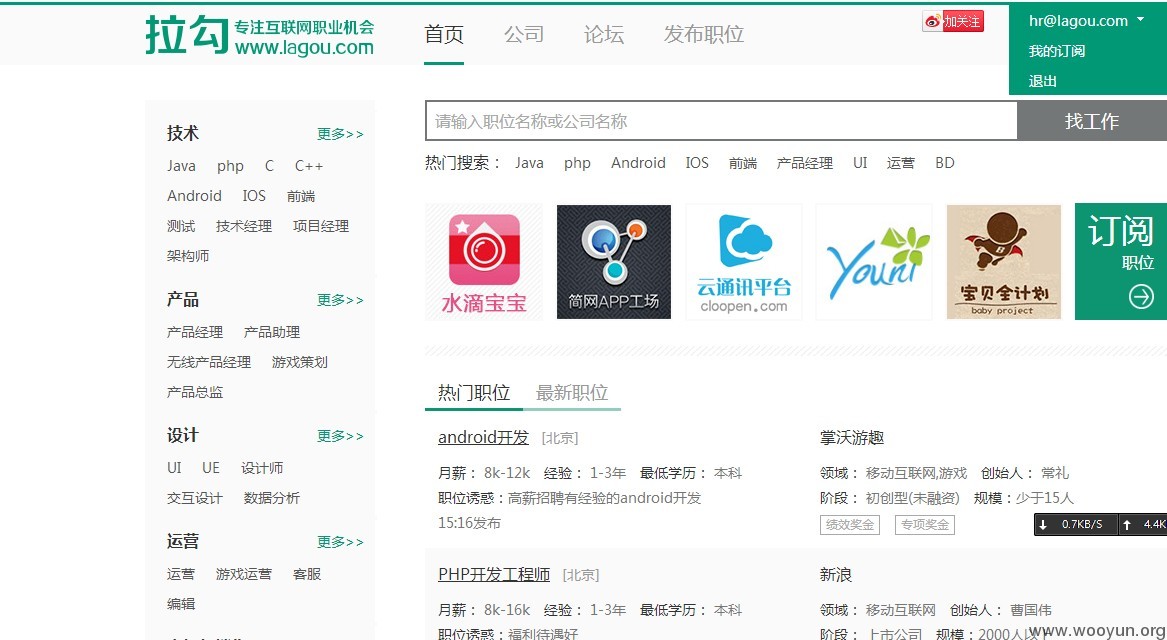Choose 编辑 in the sidebar

click(x=181, y=604)
